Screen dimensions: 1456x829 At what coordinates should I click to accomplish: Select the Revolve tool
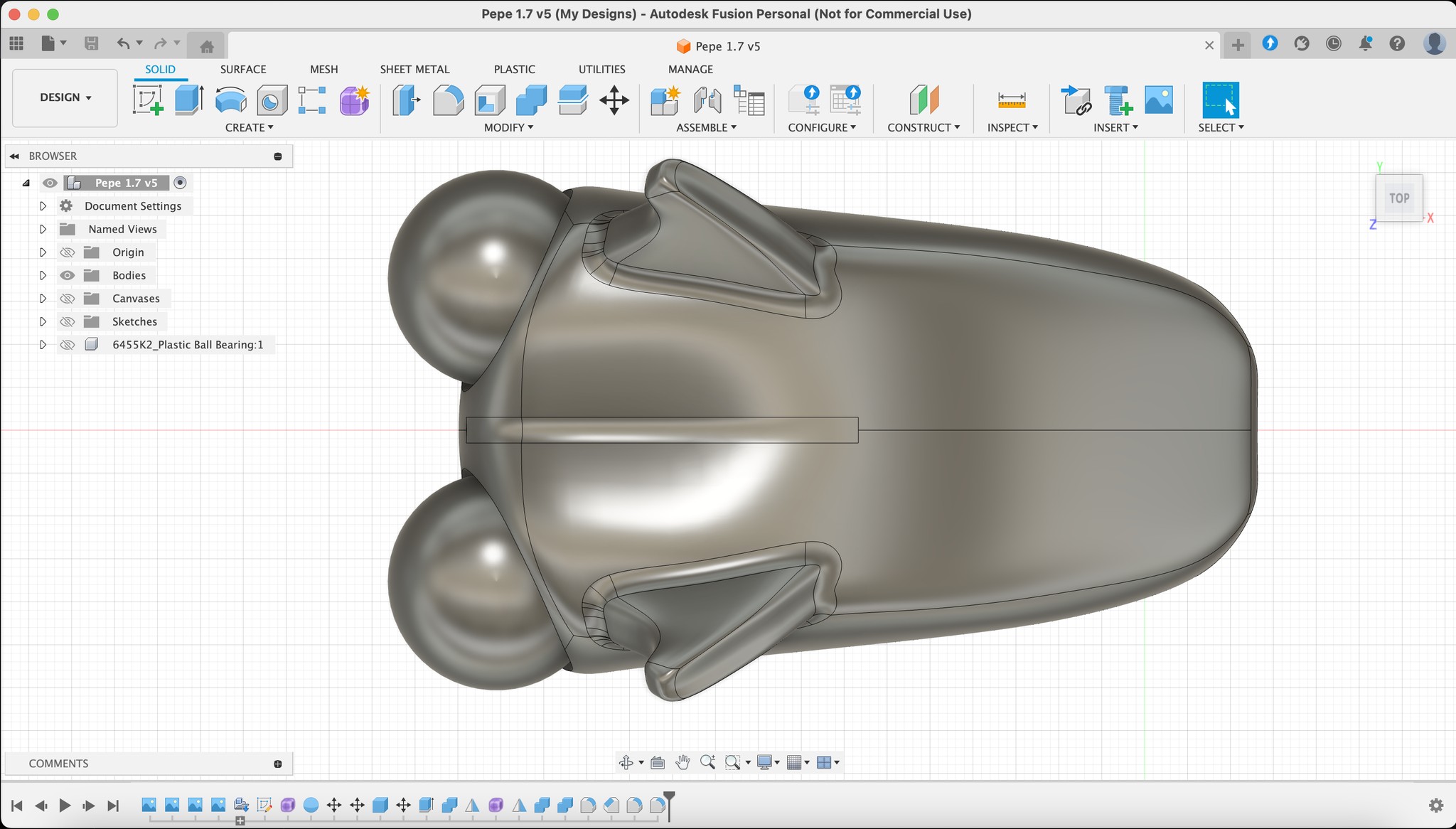pos(230,100)
